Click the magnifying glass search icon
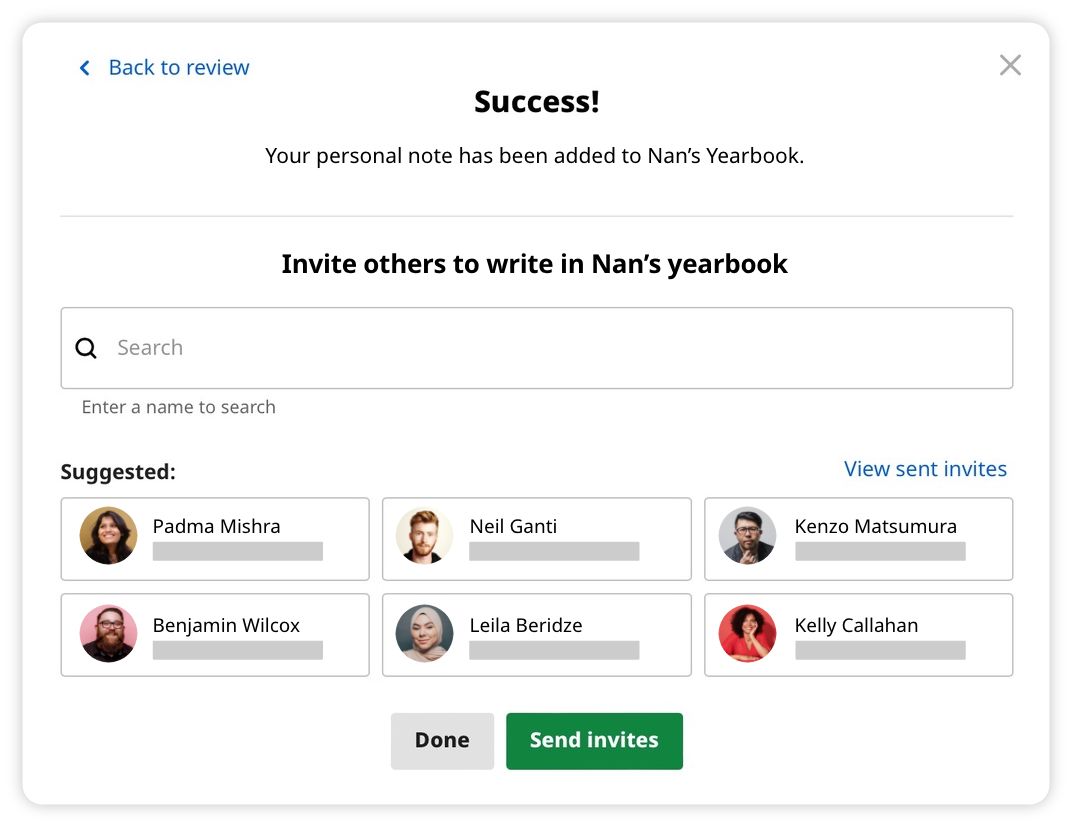 tap(86, 348)
